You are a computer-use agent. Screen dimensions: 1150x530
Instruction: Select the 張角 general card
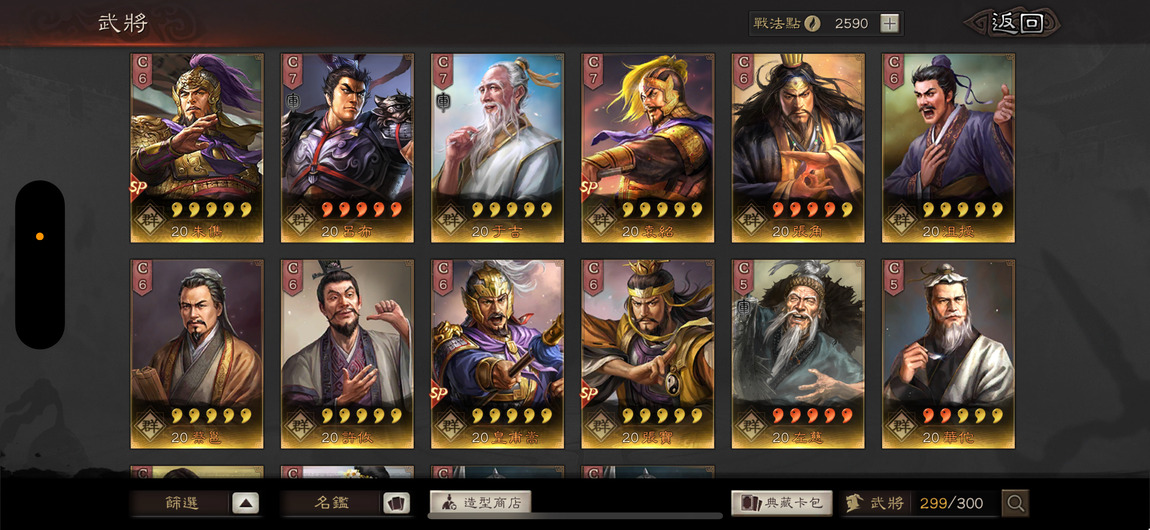[x=798, y=147]
